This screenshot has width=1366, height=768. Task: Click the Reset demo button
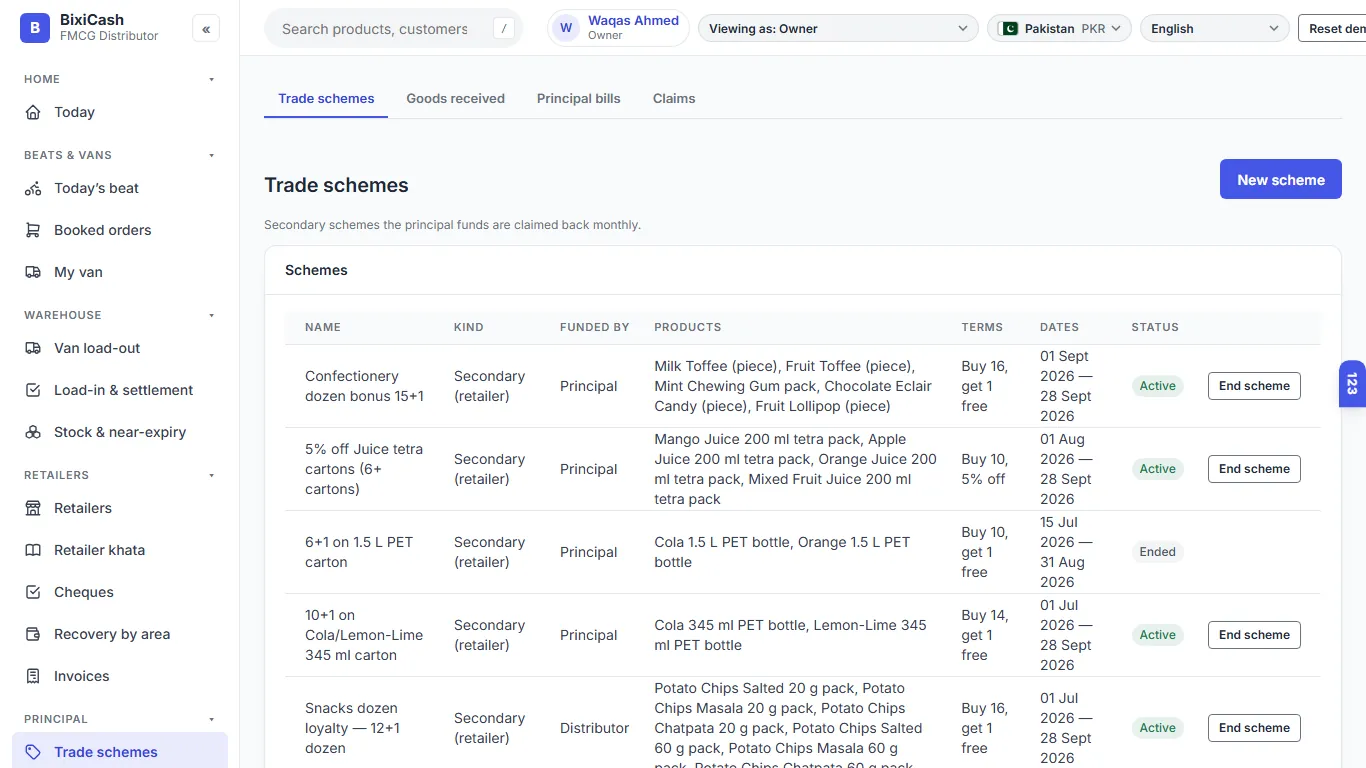pos(1332,28)
